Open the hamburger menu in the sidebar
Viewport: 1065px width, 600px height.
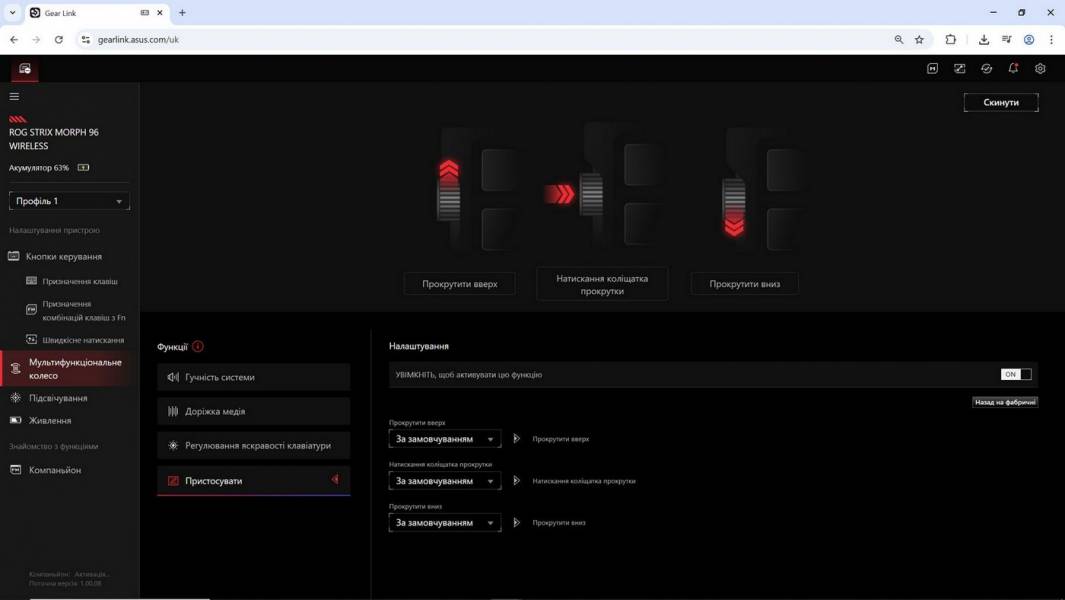coord(14,96)
